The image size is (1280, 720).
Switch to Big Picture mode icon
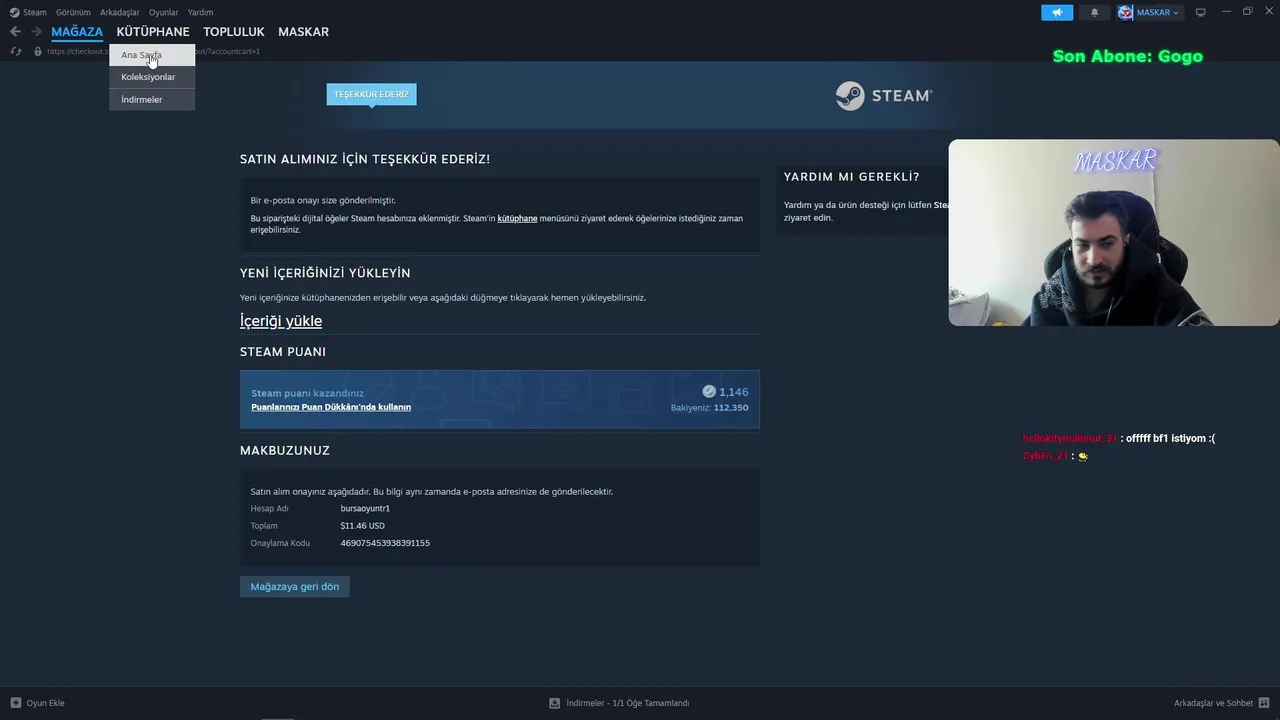1201,12
